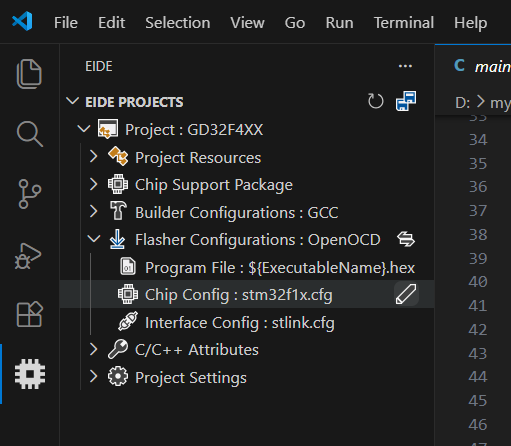The width and height of the screenshot is (511, 446).
Task: Collapse Flasher Configurations OpenOCD node
Action: pyautogui.click(x=94, y=239)
